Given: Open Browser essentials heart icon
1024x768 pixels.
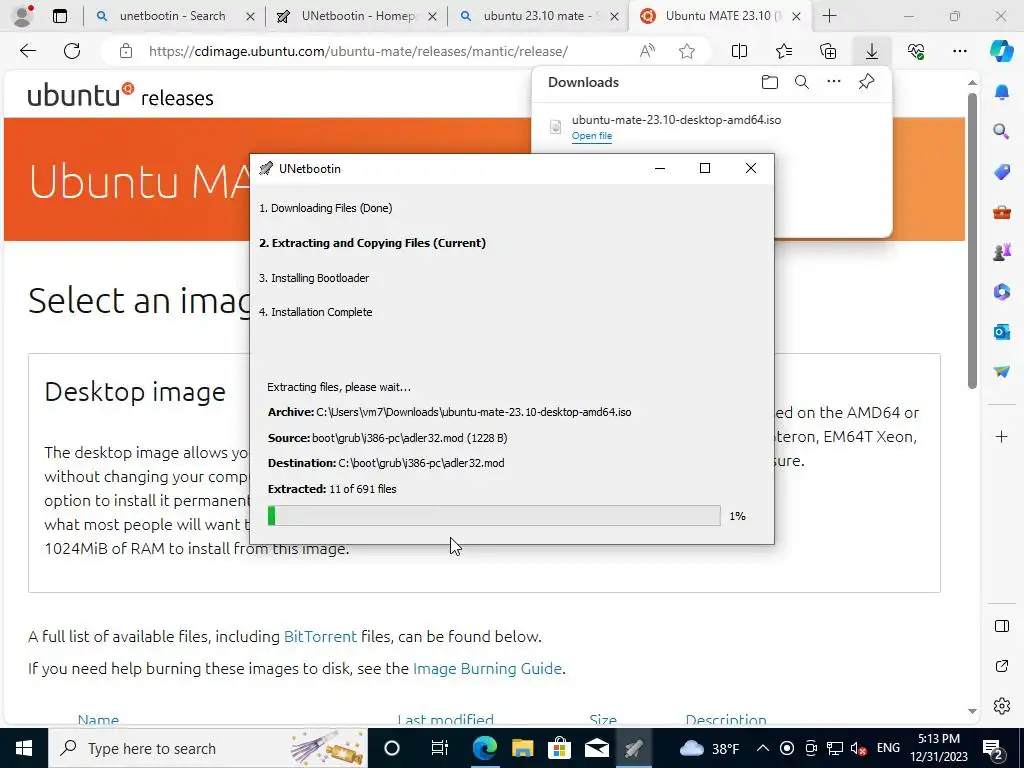Looking at the screenshot, I should tap(916, 51).
